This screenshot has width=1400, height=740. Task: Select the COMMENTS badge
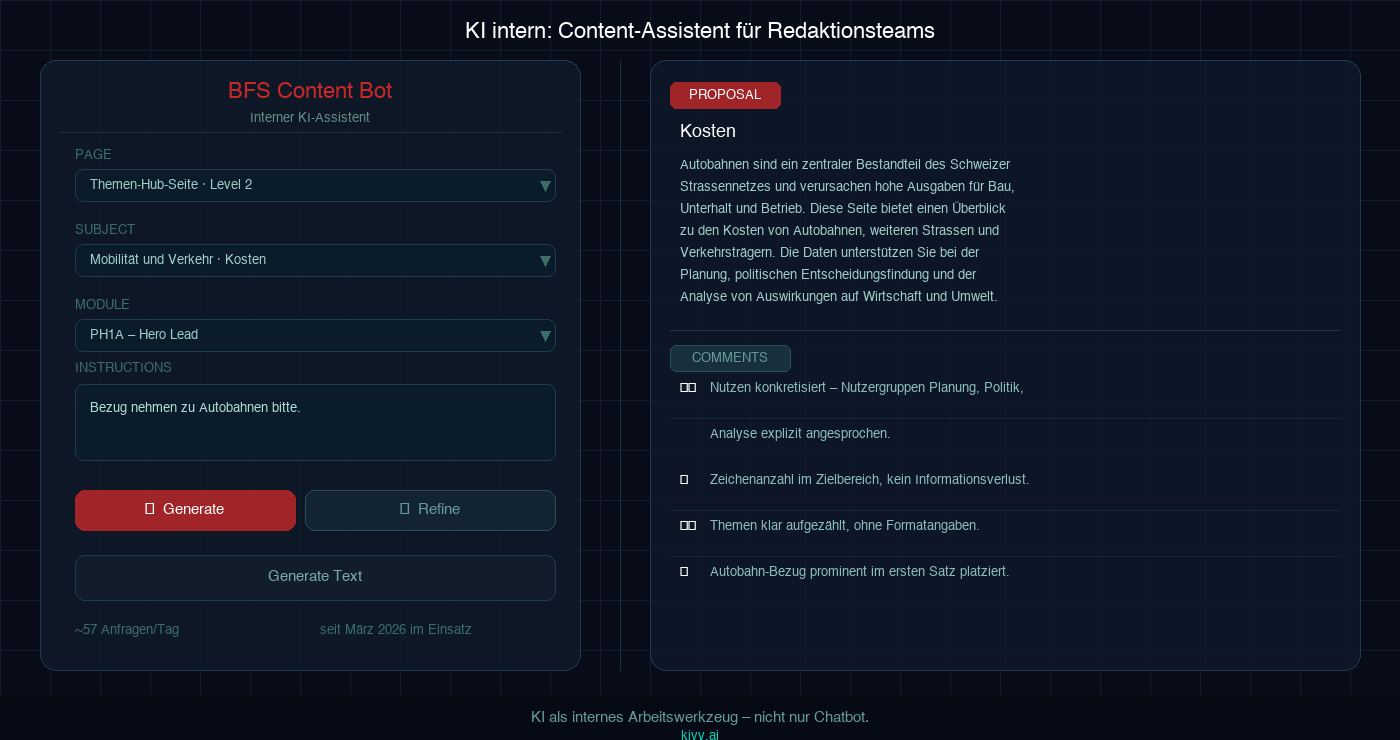click(x=730, y=358)
